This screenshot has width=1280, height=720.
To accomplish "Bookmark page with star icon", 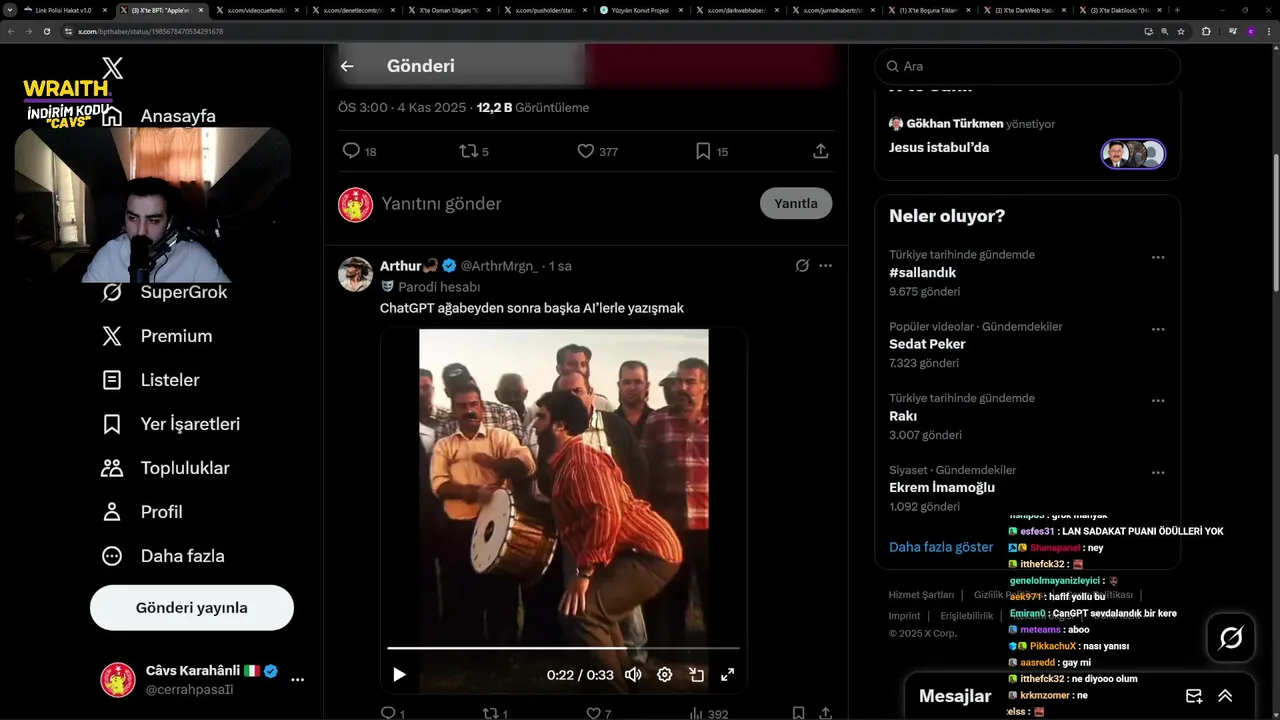I will (1181, 31).
